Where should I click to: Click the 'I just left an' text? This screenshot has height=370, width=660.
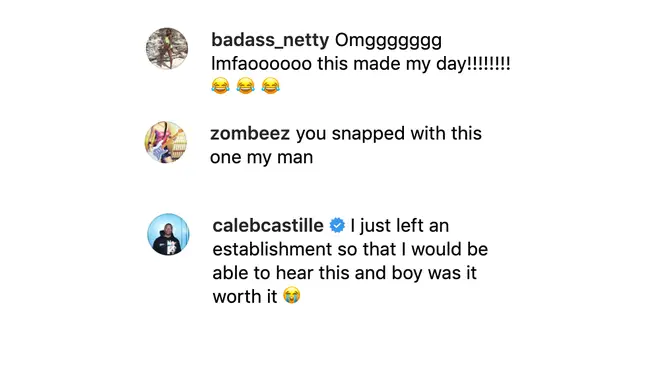[x=399, y=226]
